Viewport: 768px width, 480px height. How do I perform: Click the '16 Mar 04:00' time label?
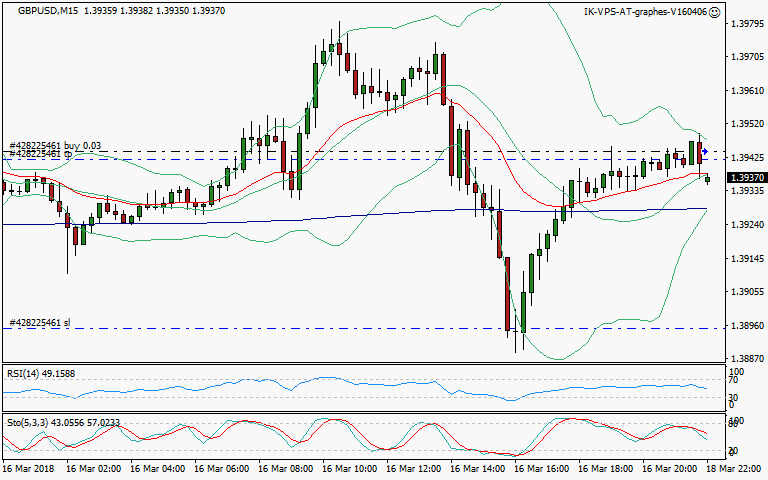point(158,469)
